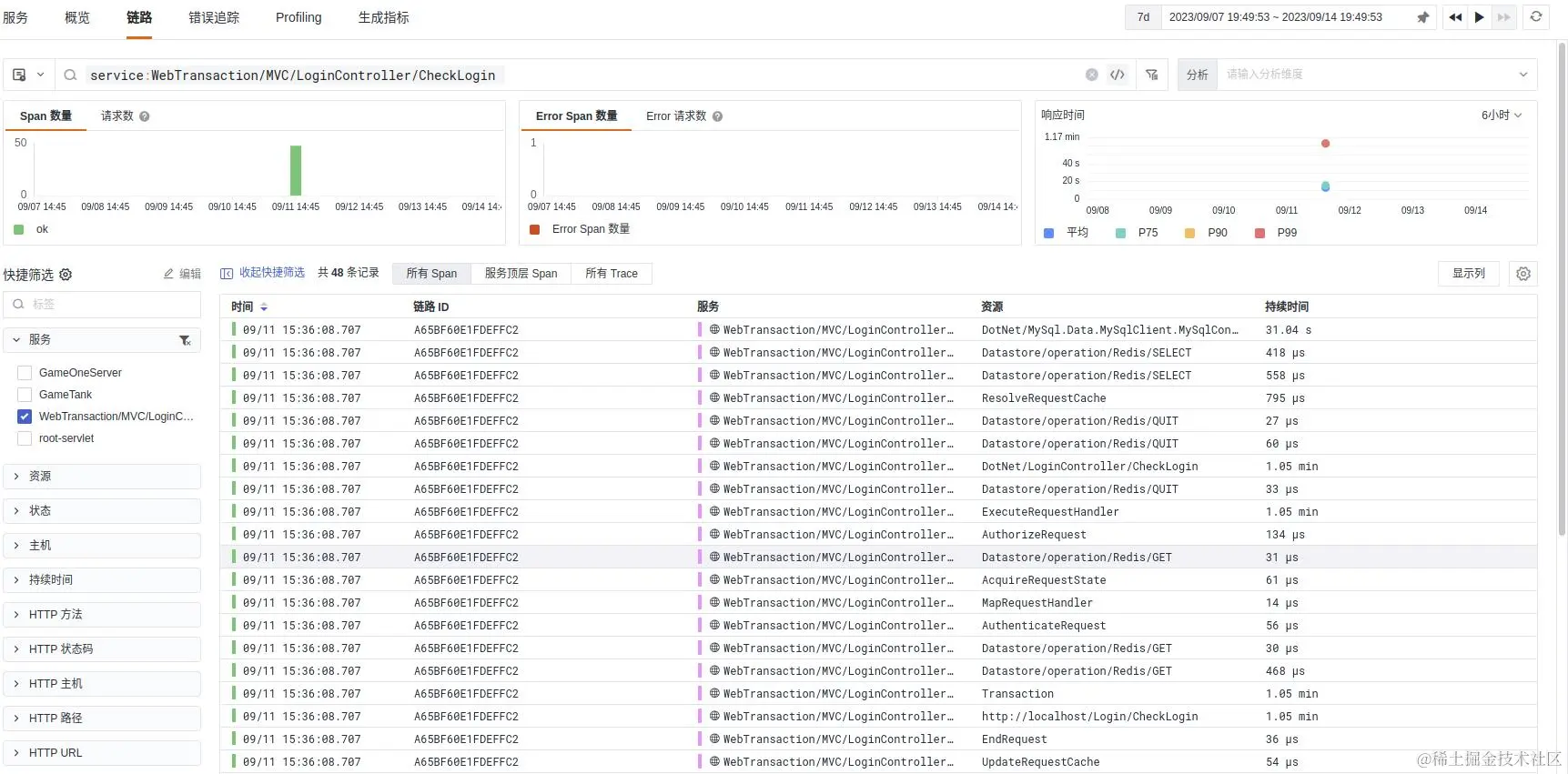The width and height of the screenshot is (1568, 774).
Task: Expand the HTTP 方法 filter section
Action: tap(102, 615)
